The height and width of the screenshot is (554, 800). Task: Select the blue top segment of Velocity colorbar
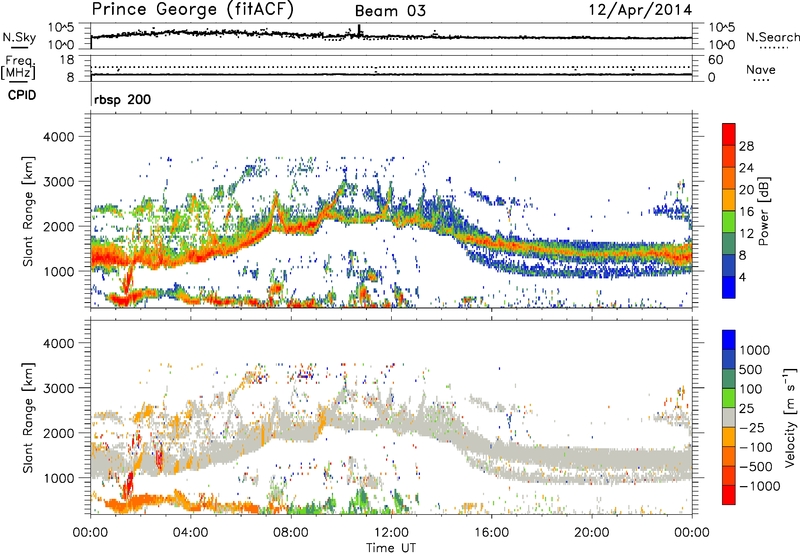click(729, 339)
